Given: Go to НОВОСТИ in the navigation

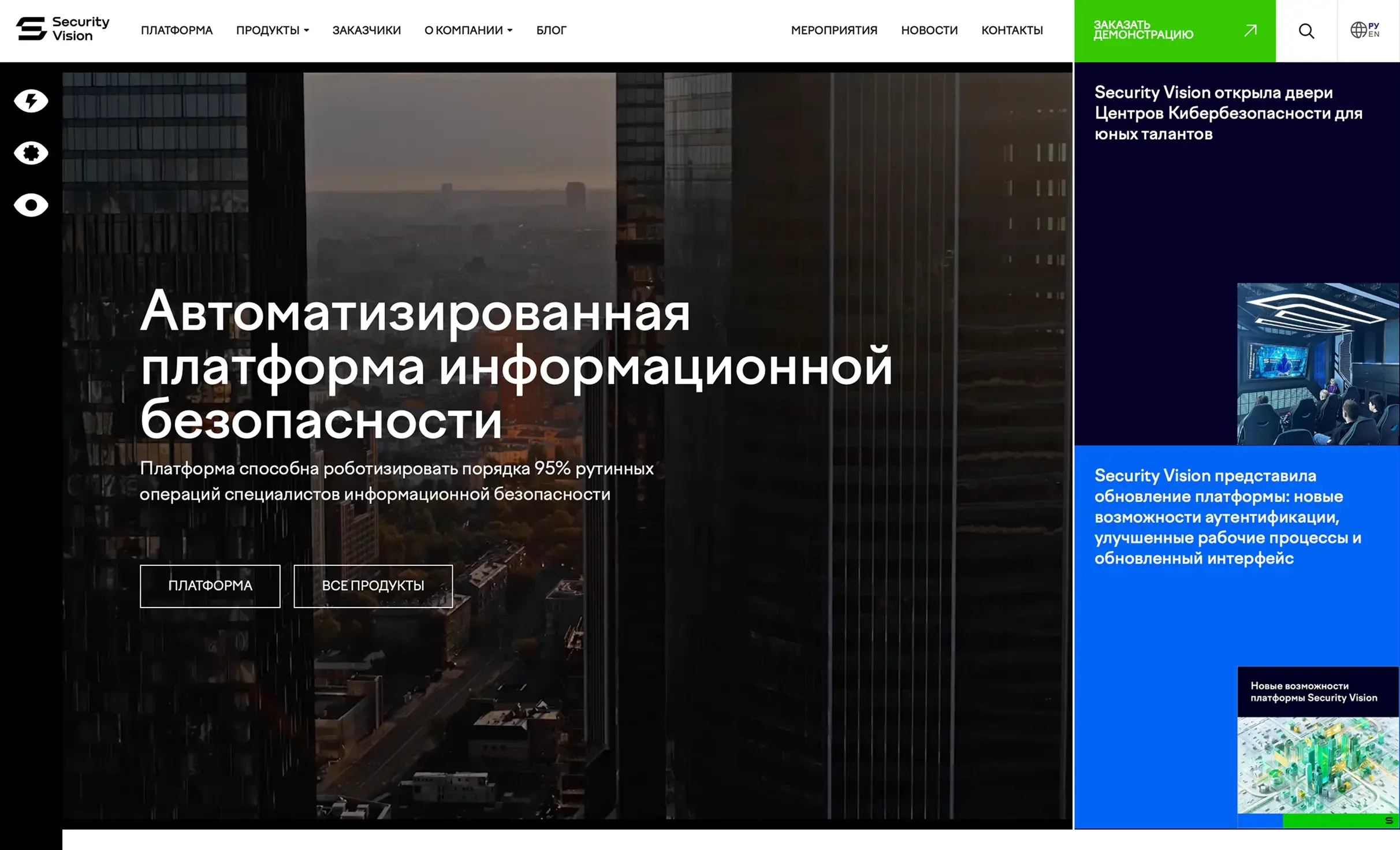Looking at the screenshot, I should (x=929, y=30).
